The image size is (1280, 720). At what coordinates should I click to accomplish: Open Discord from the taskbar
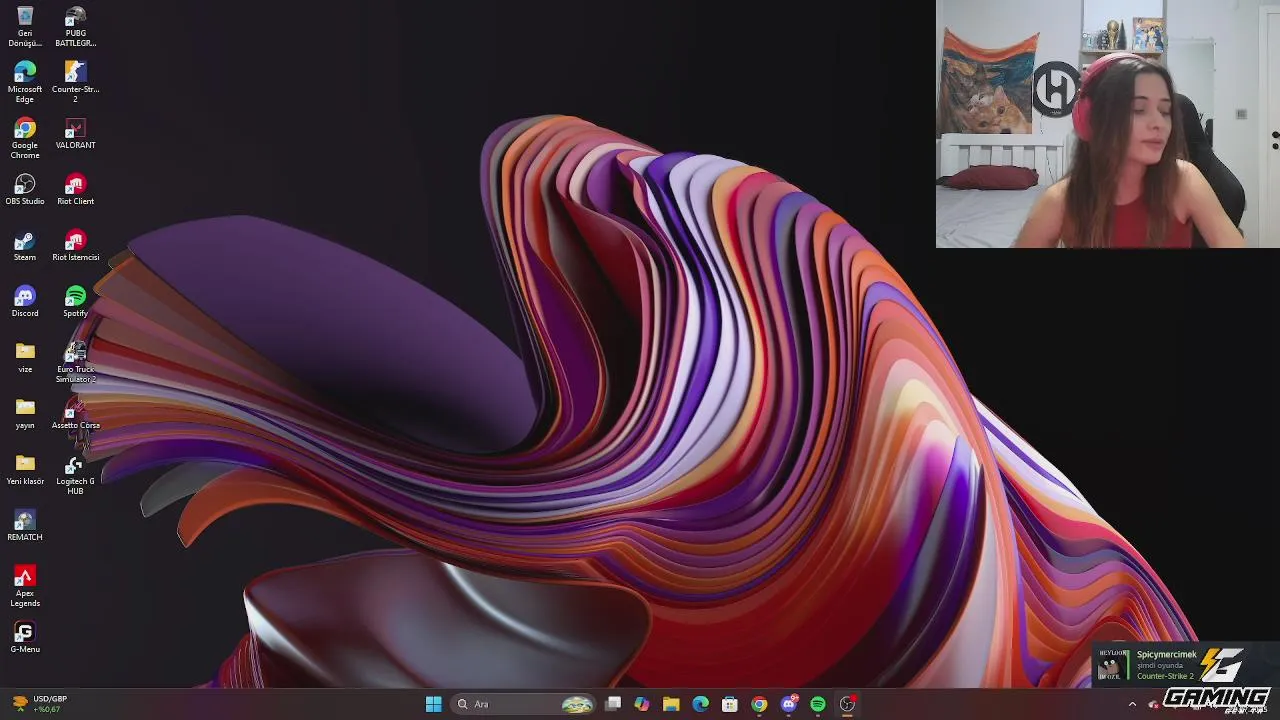pyautogui.click(x=789, y=704)
